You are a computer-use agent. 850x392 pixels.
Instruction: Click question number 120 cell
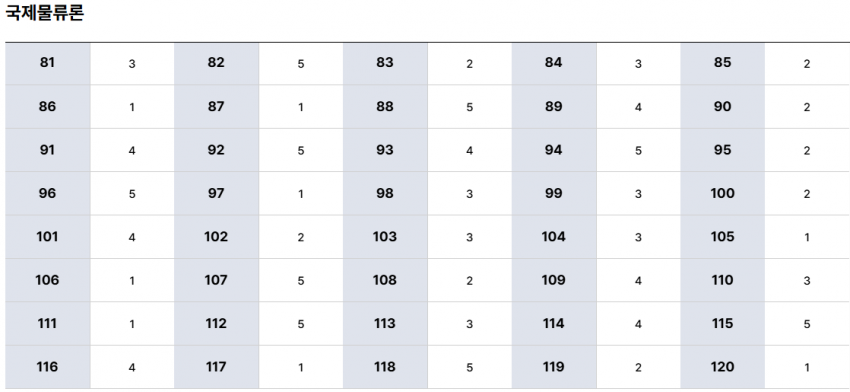(x=723, y=367)
